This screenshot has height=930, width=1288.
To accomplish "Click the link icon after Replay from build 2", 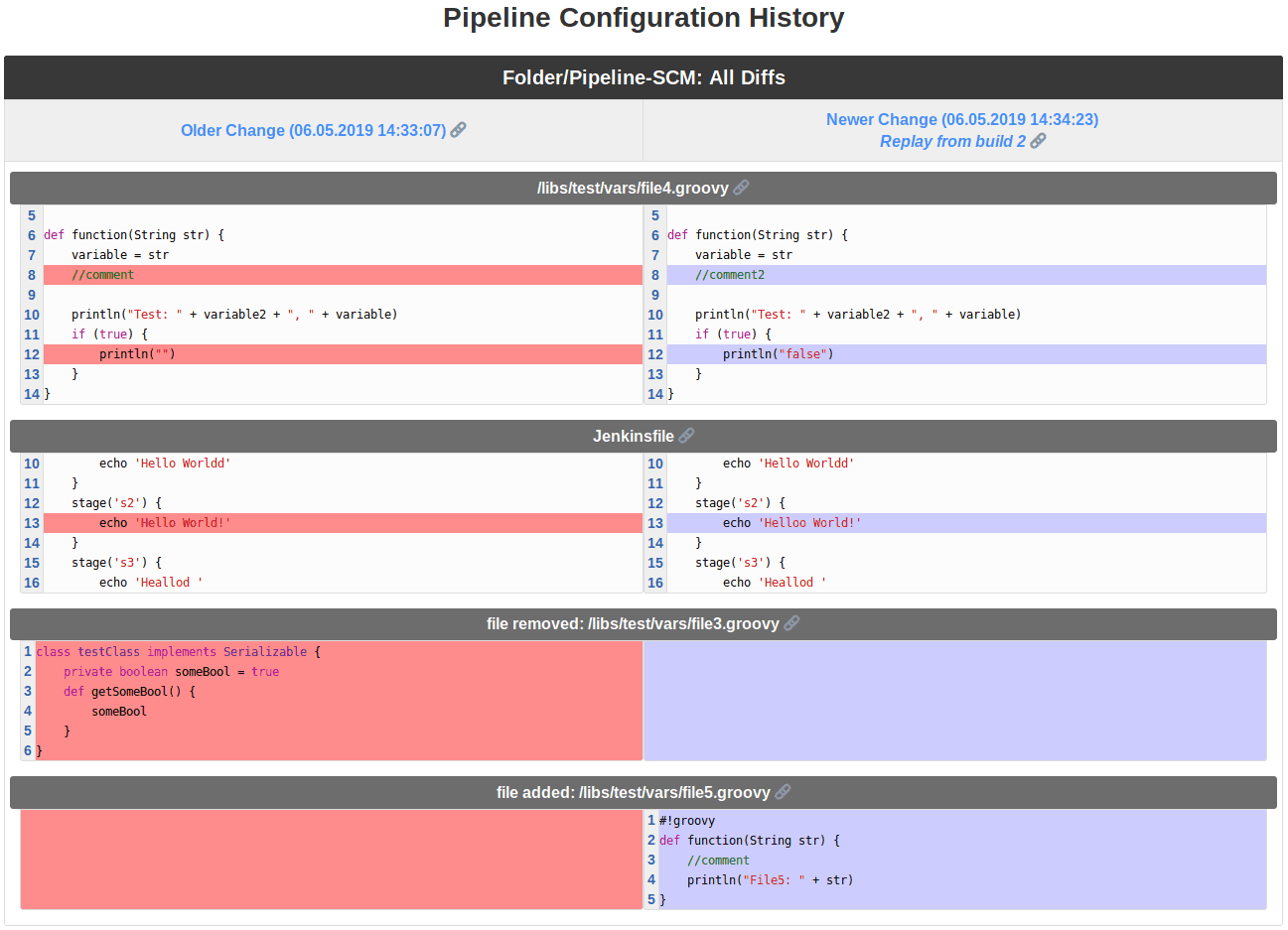I will (1038, 141).
